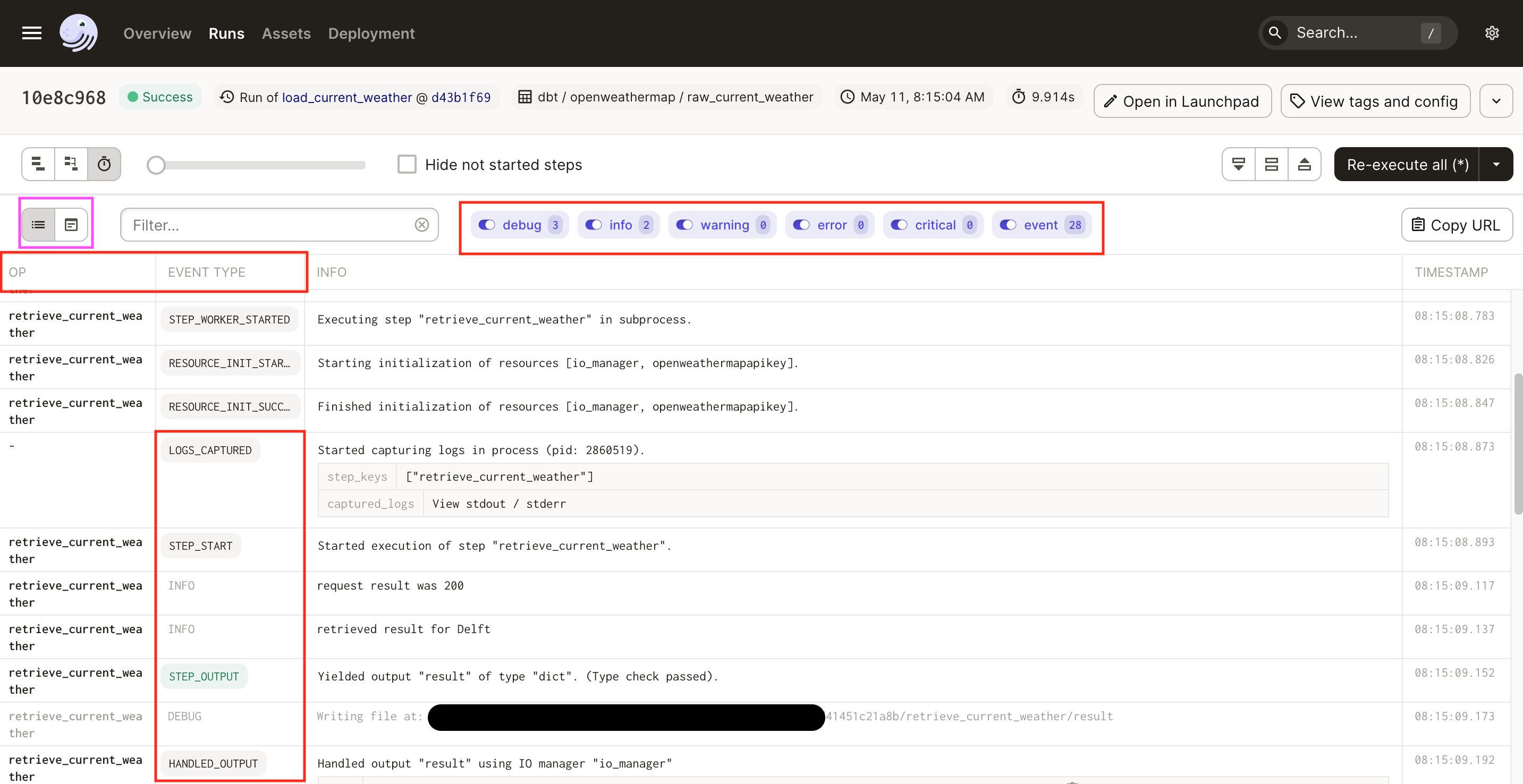The width and height of the screenshot is (1523, 784).
Task: Select the waterfall Gantt view icon
Action: click(71, 164)
